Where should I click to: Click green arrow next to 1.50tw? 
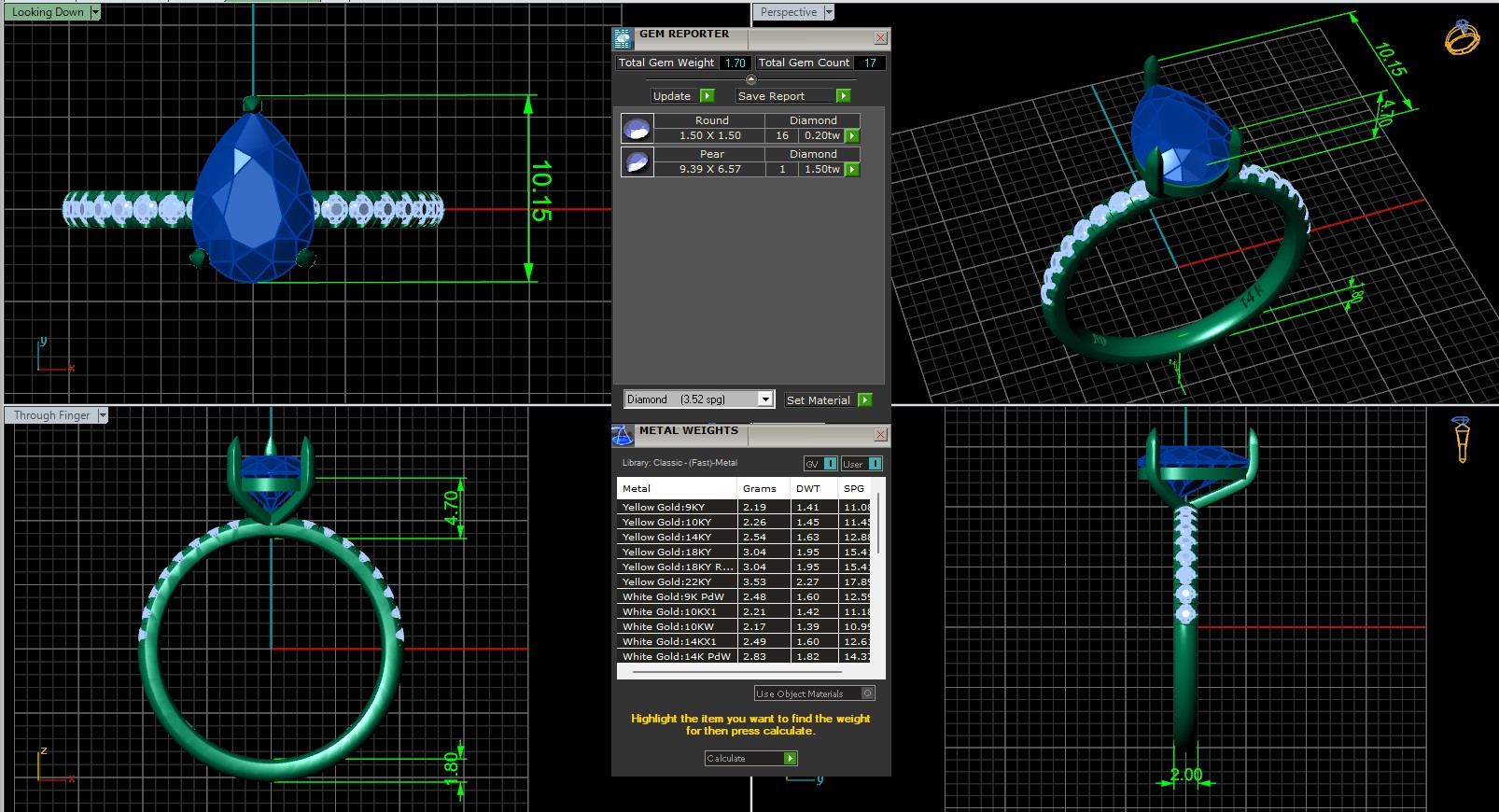click(852, 170)
